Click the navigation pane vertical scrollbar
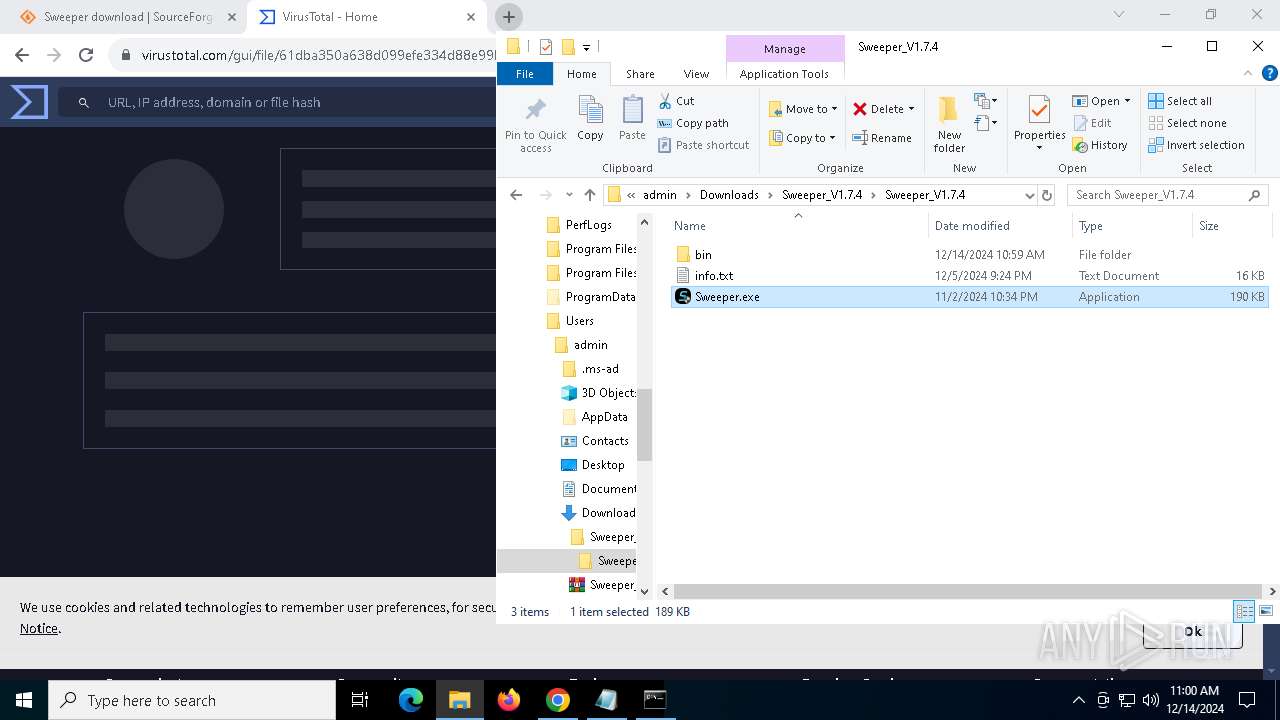This screenshot has height=720, width=1280. pos(644,425)
